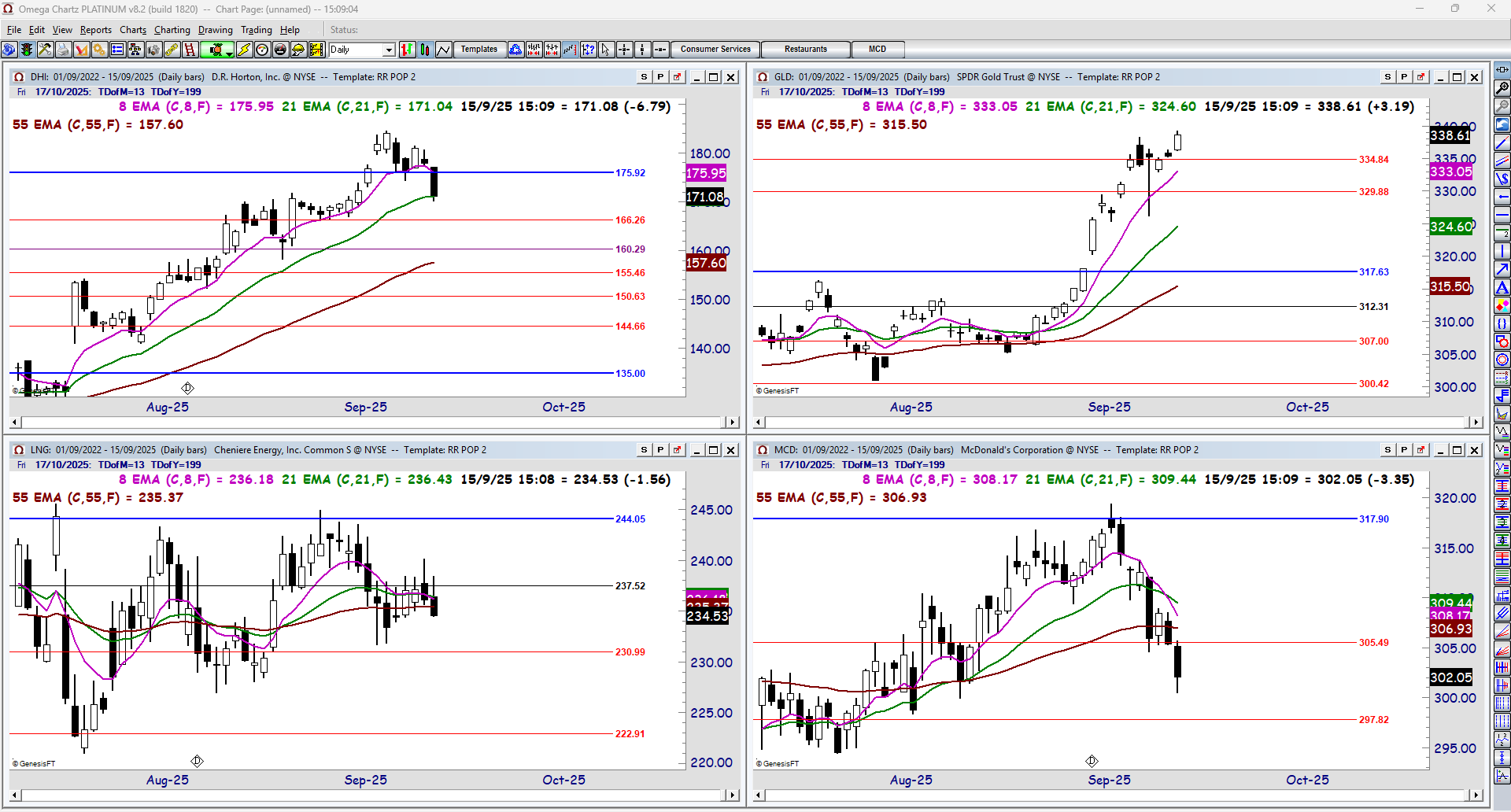
Task: Click the 21 EMA price tag 324.60
Action: 1450,227
